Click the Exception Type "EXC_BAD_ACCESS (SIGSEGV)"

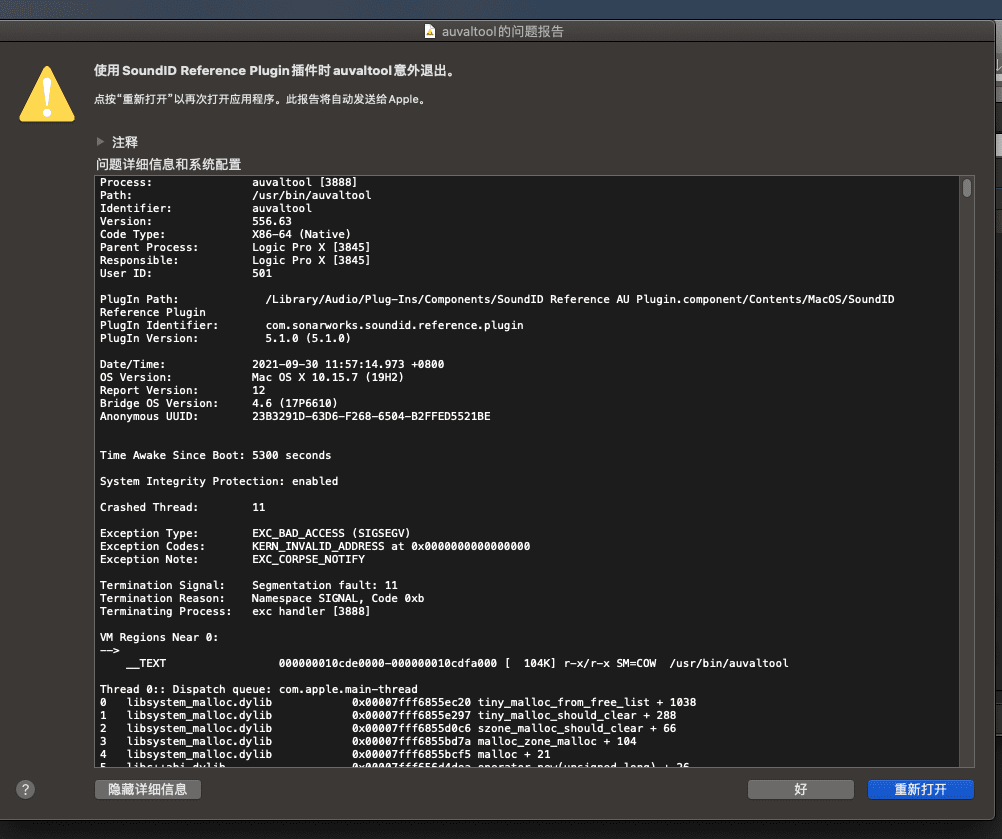tap(331, 533)
